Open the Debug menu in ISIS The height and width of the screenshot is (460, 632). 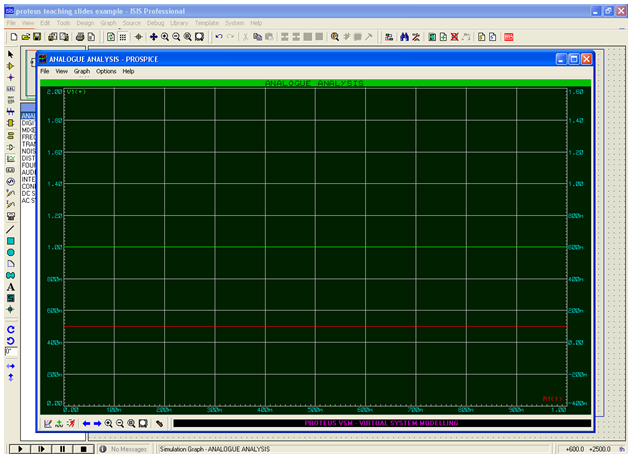tap(156, 22)
